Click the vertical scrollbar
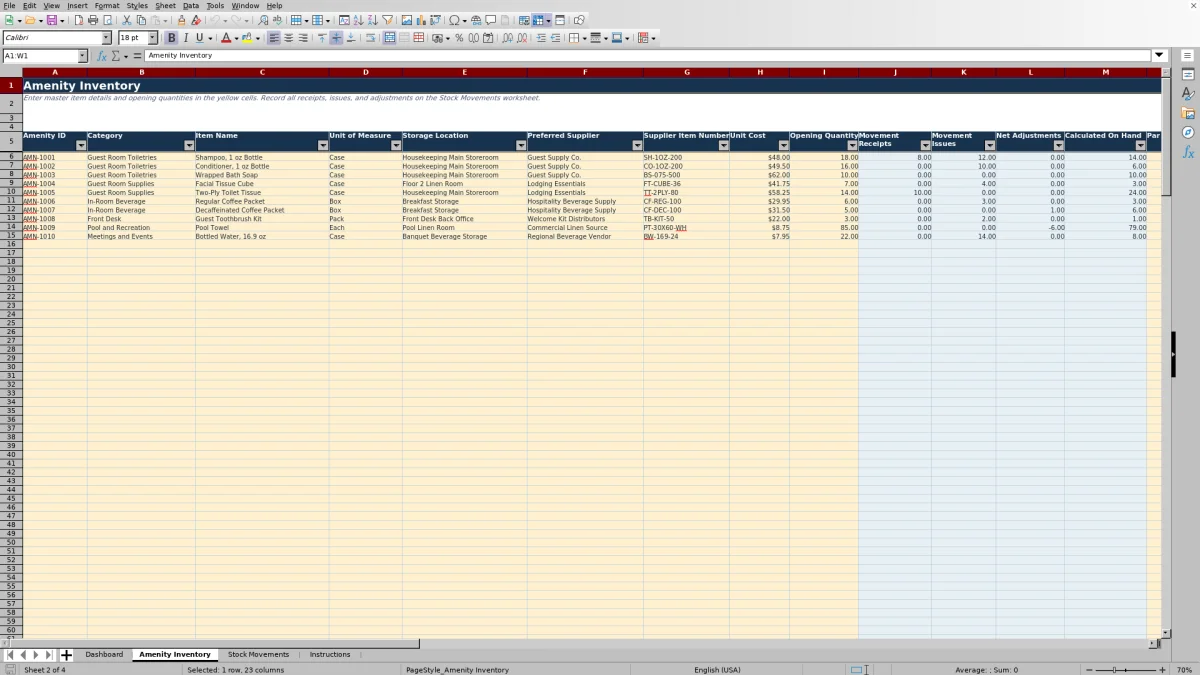The width and height of the screenshot is (1200, 675). 1166,355
